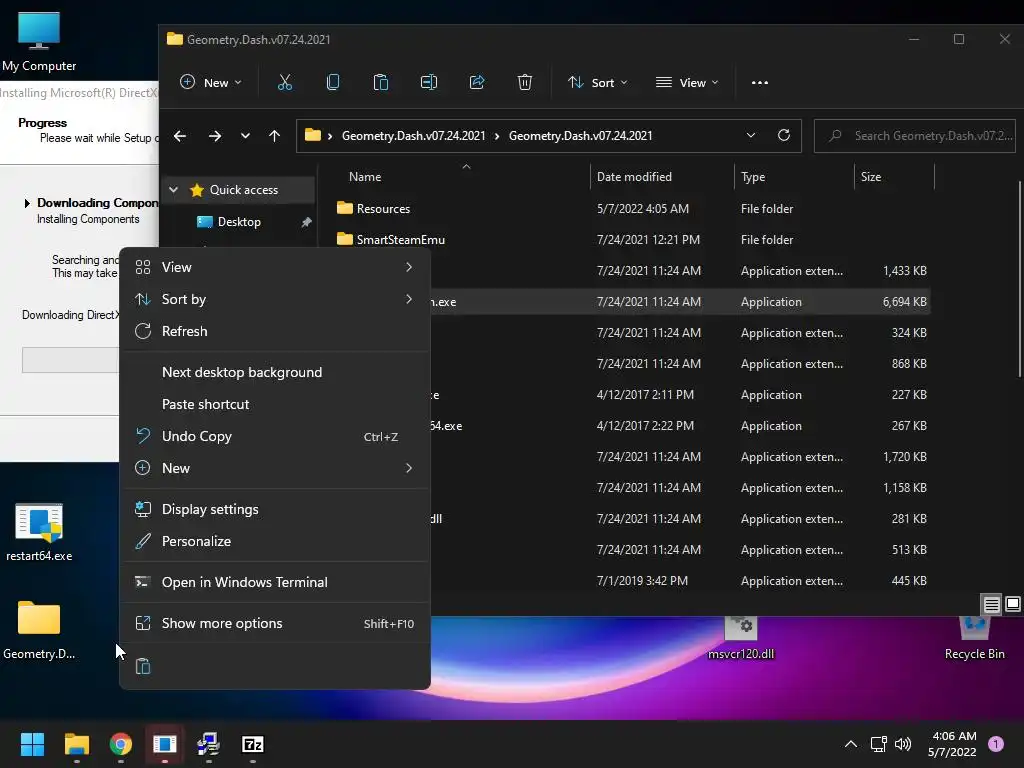Image resolution: width=1024 pixels, height=768 pixels.
Task: Click the notification badge in system tray
Action: (x=995, y=744)
